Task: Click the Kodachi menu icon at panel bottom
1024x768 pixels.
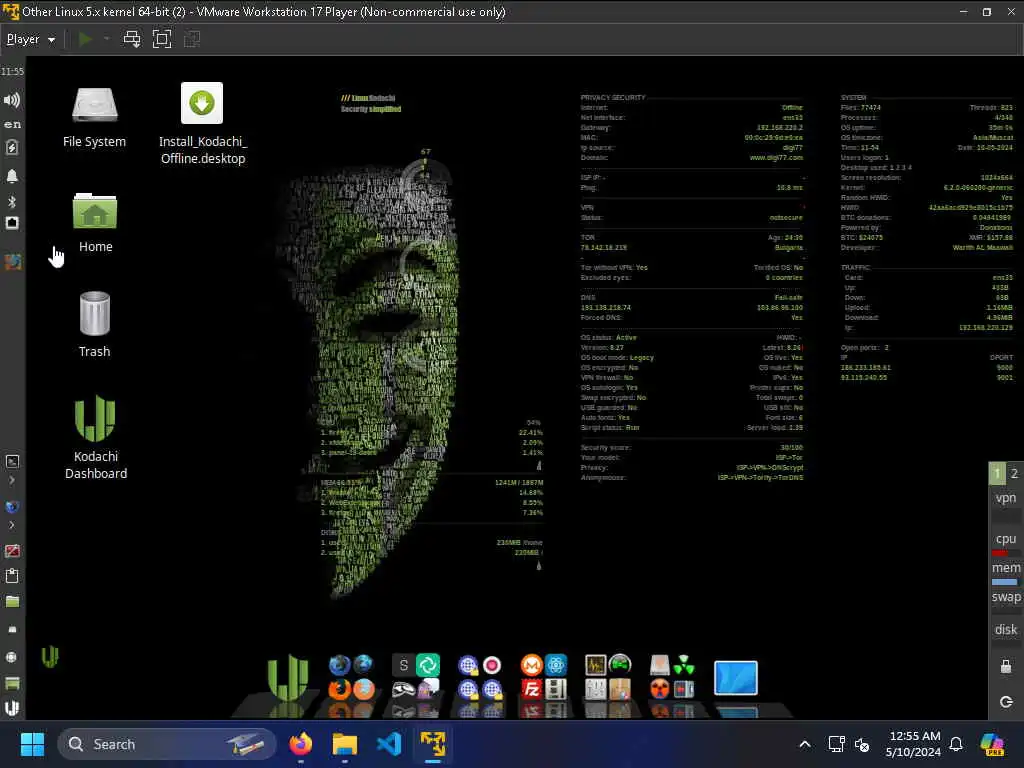Action: tap(12, 708)
